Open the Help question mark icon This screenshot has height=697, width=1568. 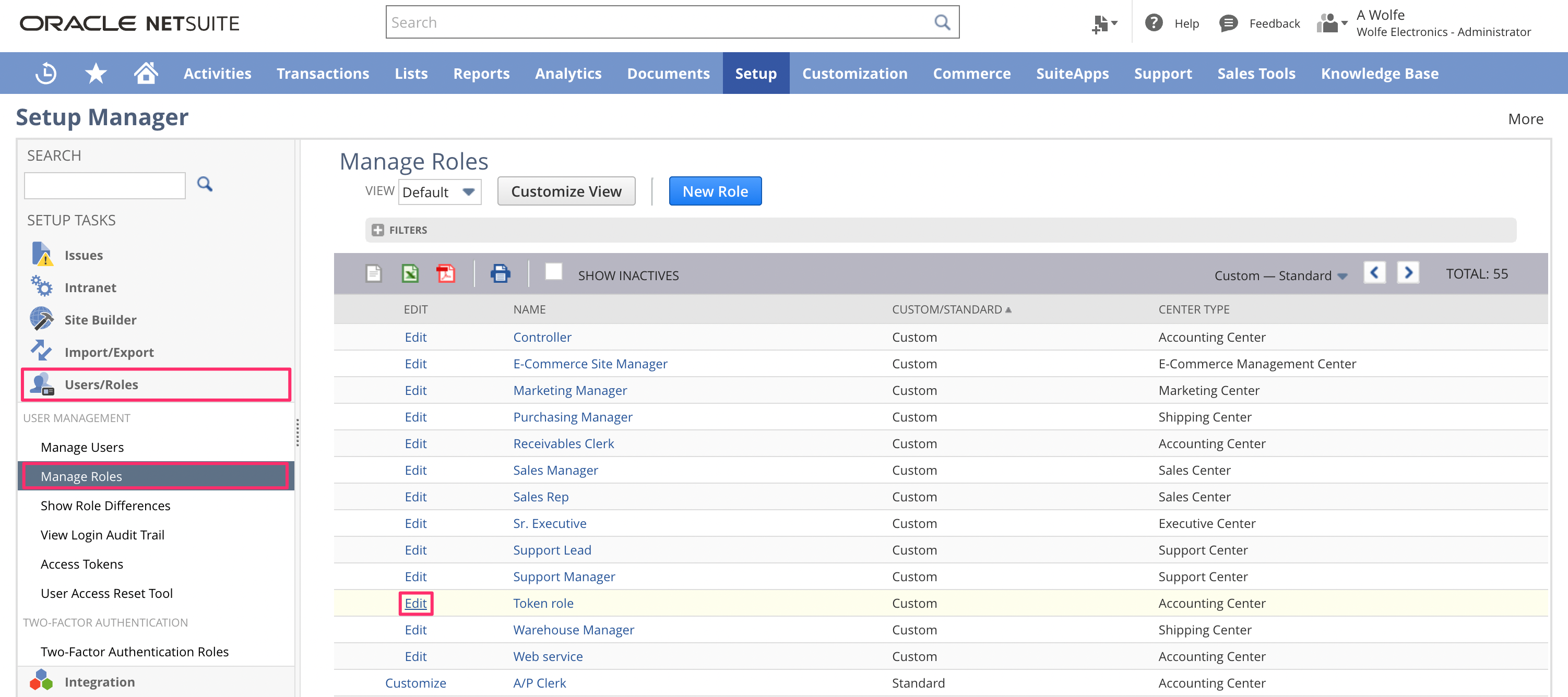coord(1154,23)
